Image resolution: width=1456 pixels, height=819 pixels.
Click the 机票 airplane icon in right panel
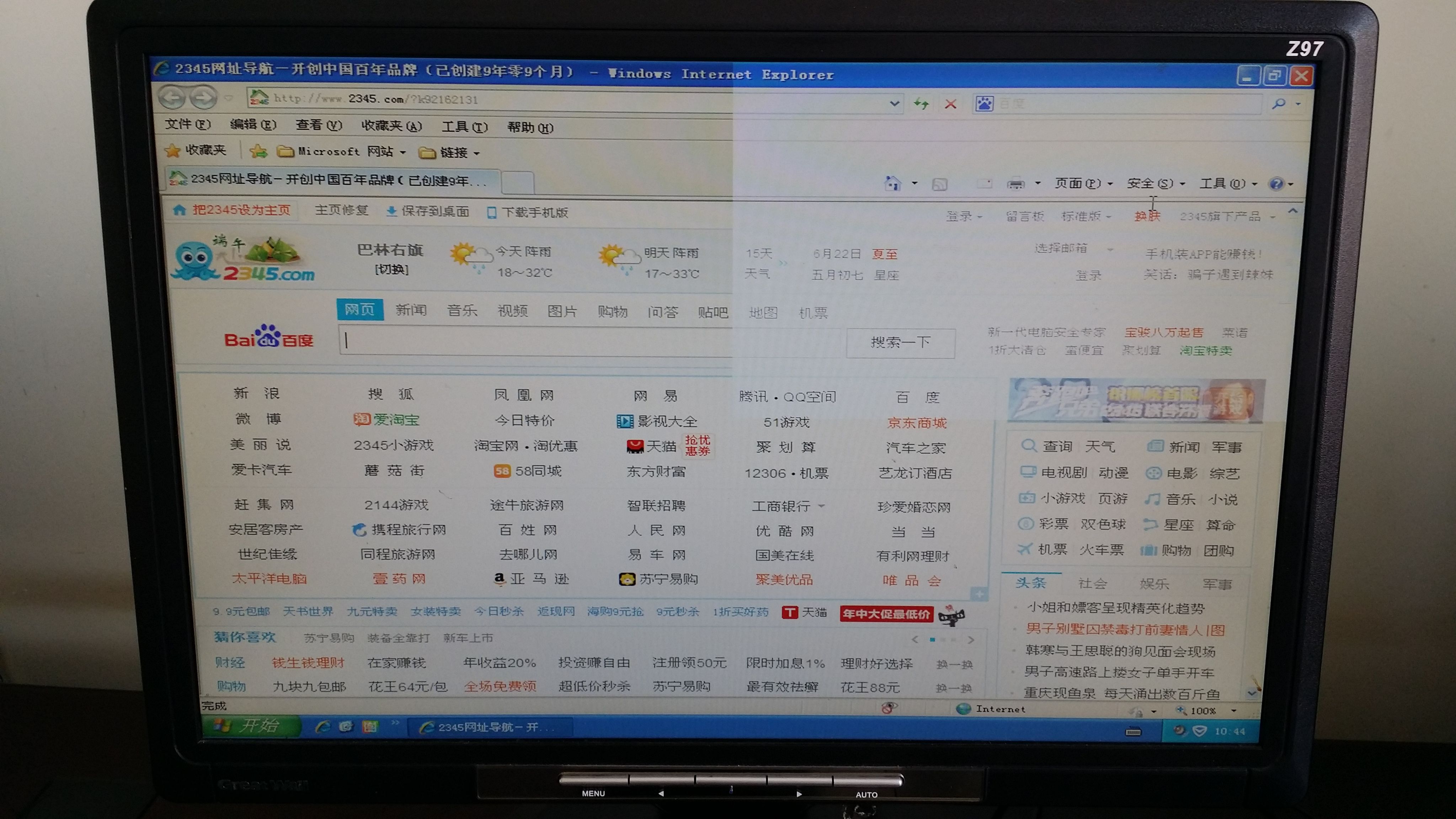[x=1025, y=548]
